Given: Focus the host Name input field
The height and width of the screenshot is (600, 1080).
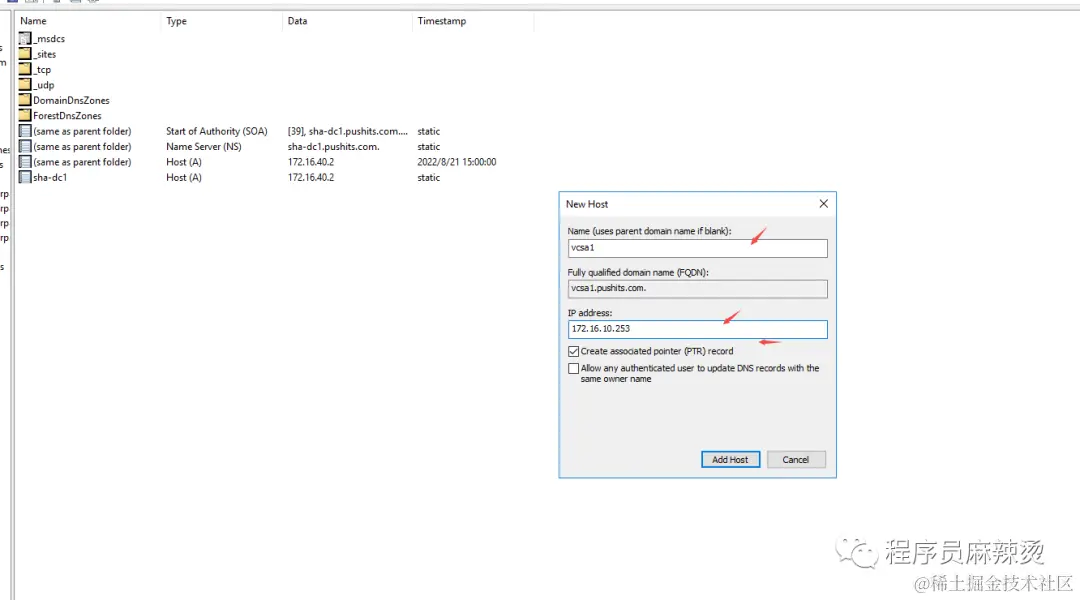Looking at the screenshot, I should 697,248.
